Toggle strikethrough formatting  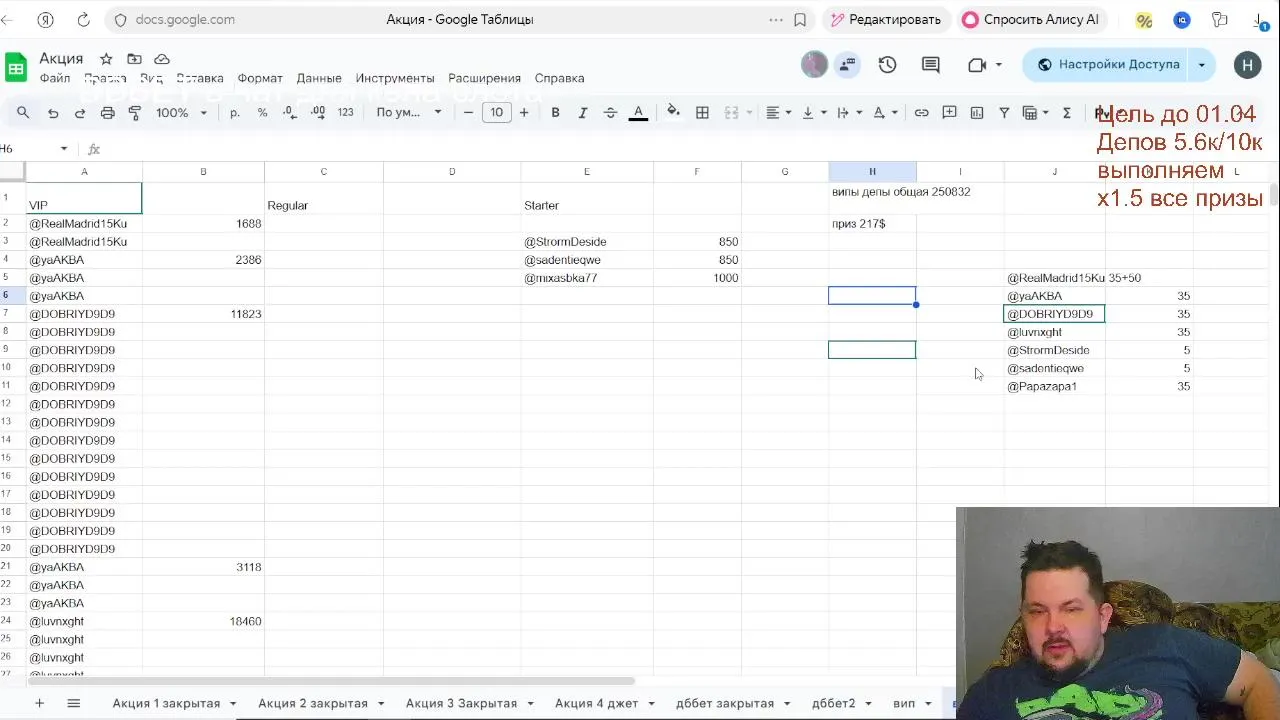click(x=610, y=113)
